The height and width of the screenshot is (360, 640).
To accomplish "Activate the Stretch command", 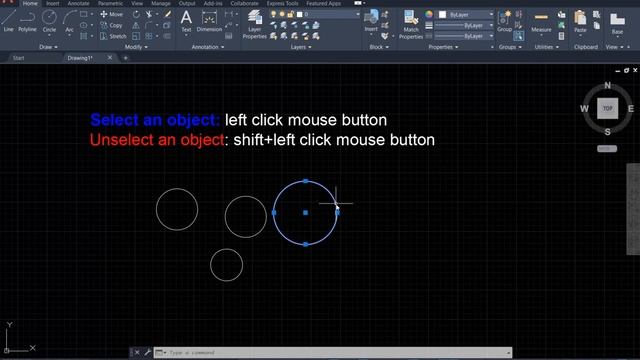I will 113,36.
